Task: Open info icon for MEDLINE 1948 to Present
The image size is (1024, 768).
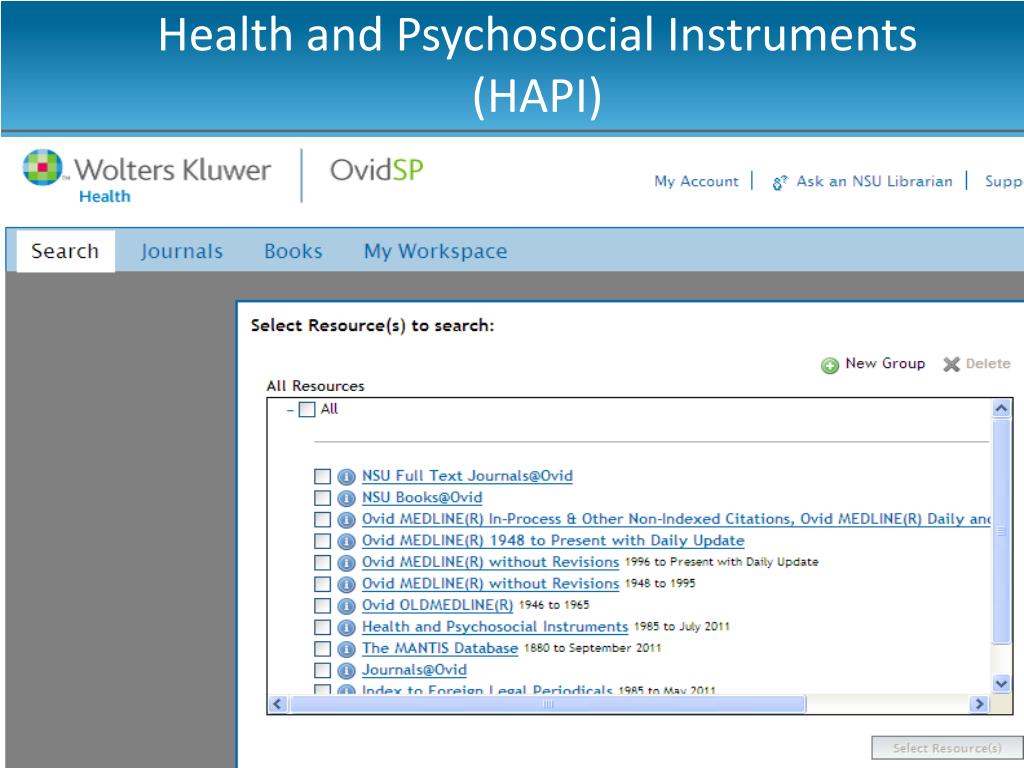Action: click(x=346, y=541)
